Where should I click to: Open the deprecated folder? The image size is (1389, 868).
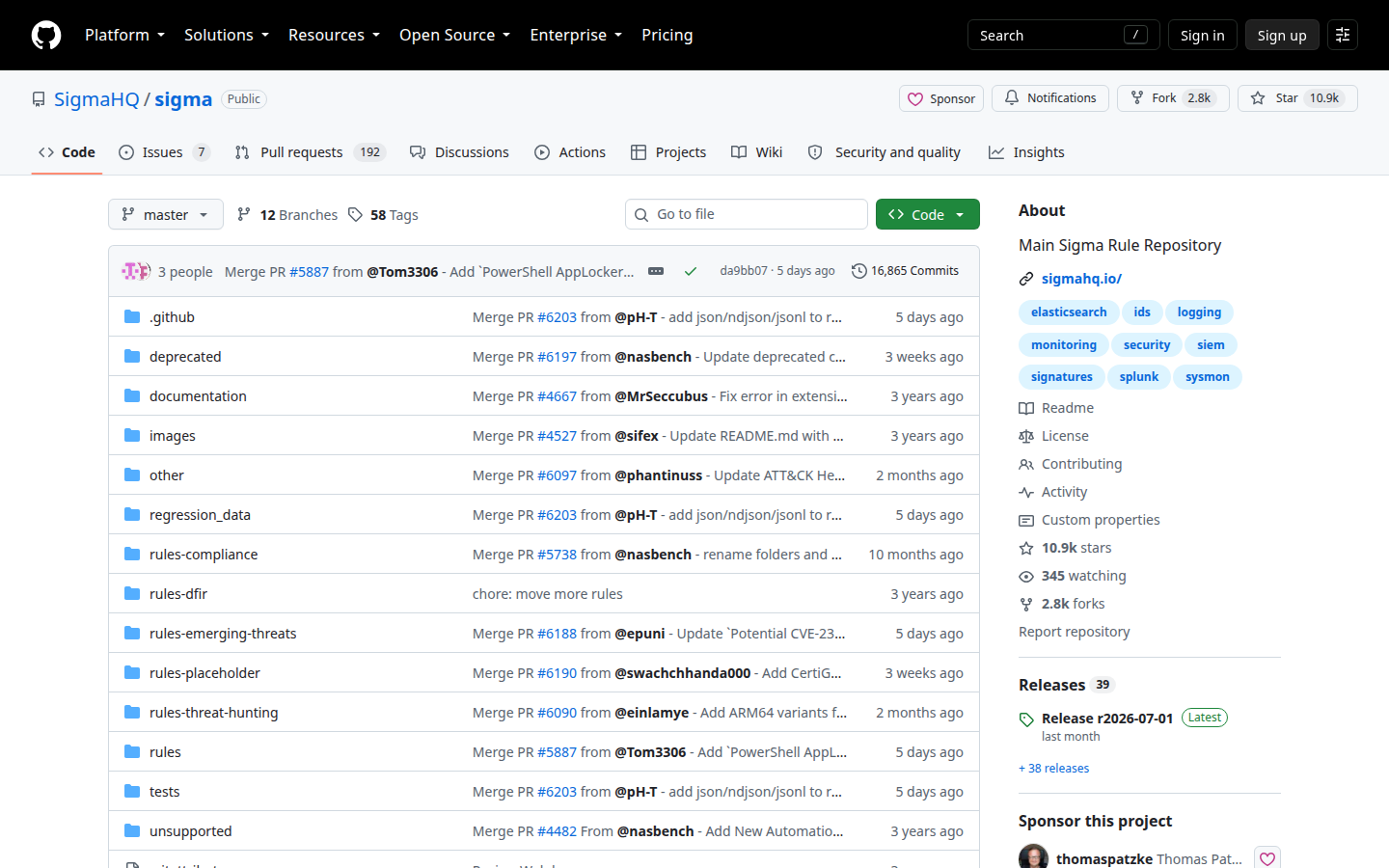click(x=185, y=357)
